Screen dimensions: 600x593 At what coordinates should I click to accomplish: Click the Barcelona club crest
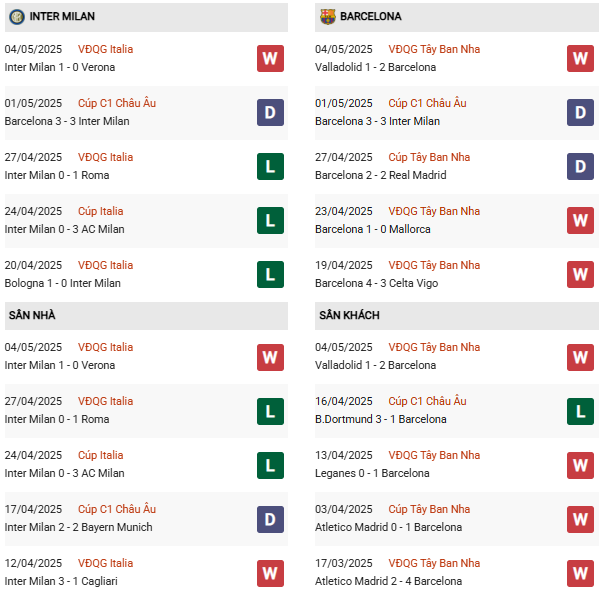tap(328, 16)
